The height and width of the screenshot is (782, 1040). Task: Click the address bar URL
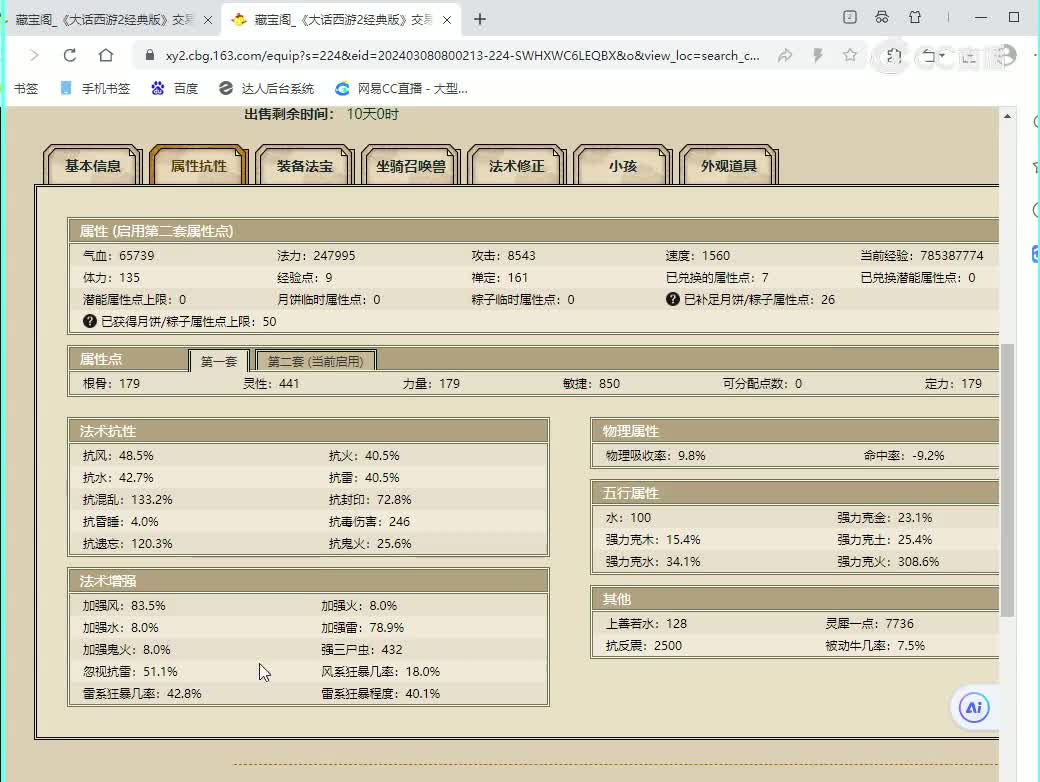(462, 56)
